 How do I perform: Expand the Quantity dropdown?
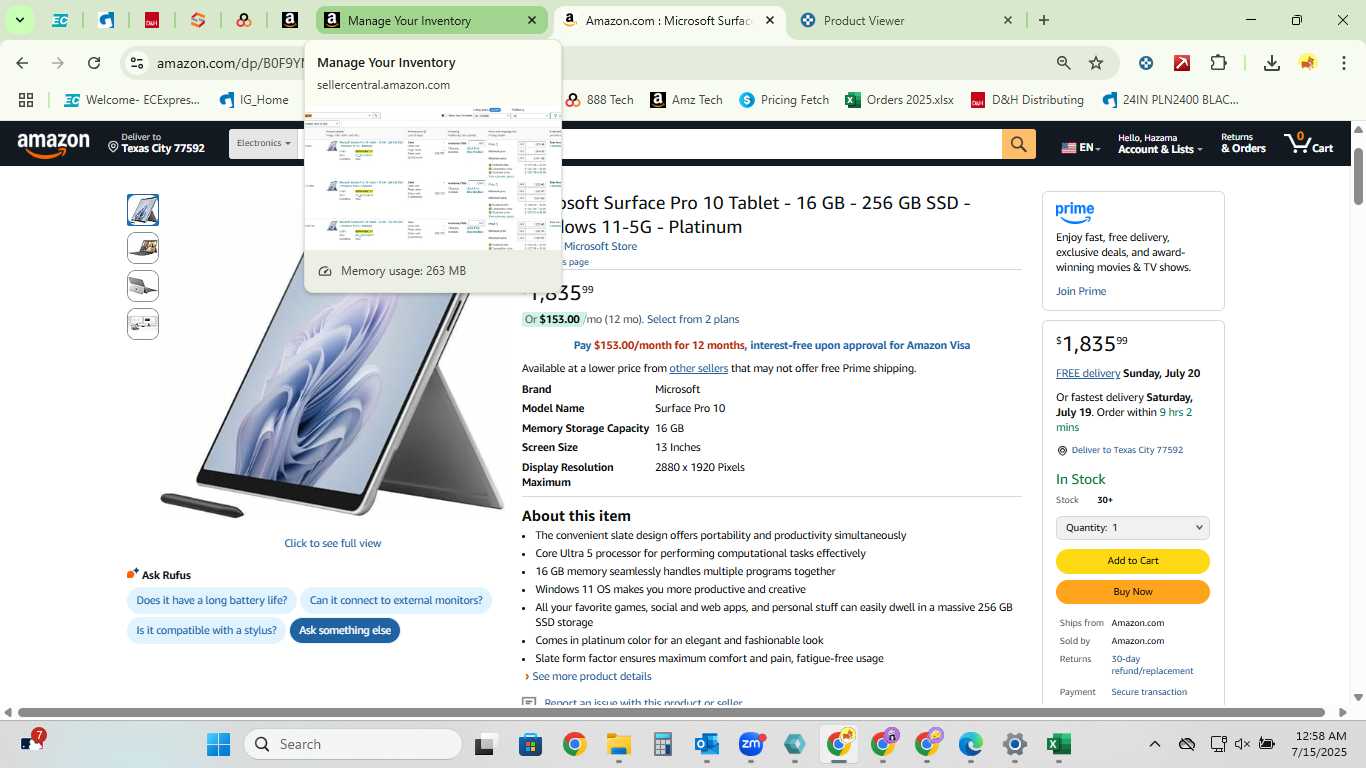tap(1133, 527)
